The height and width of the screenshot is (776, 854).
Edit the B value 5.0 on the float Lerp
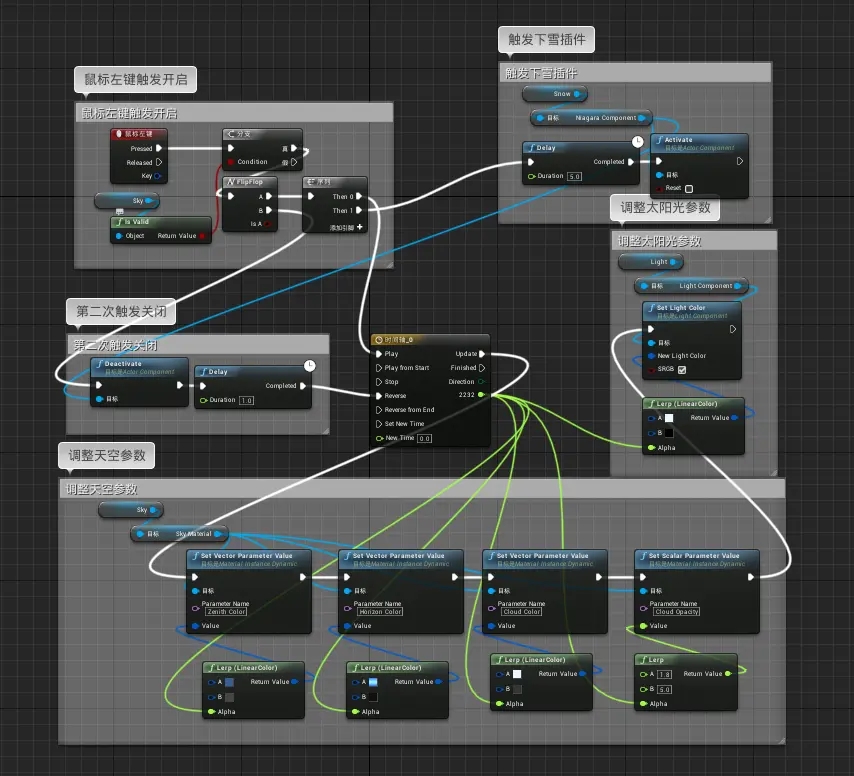(x=664, y=689)
